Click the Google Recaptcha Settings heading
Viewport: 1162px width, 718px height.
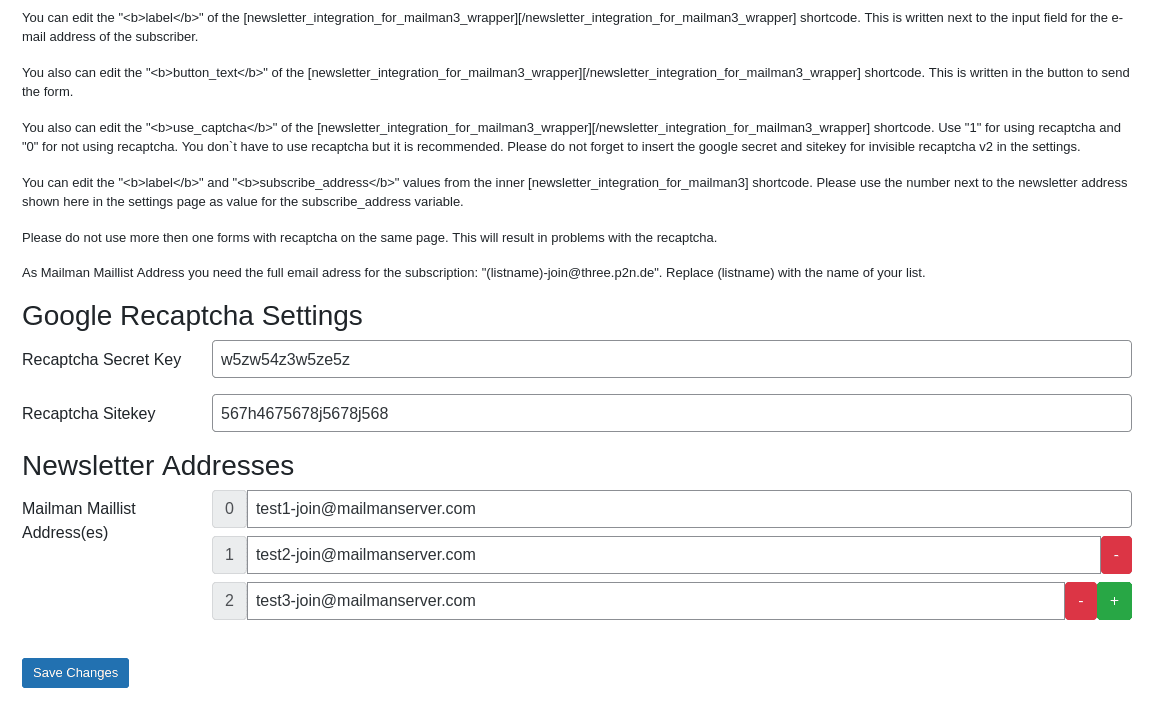[192, 316]
